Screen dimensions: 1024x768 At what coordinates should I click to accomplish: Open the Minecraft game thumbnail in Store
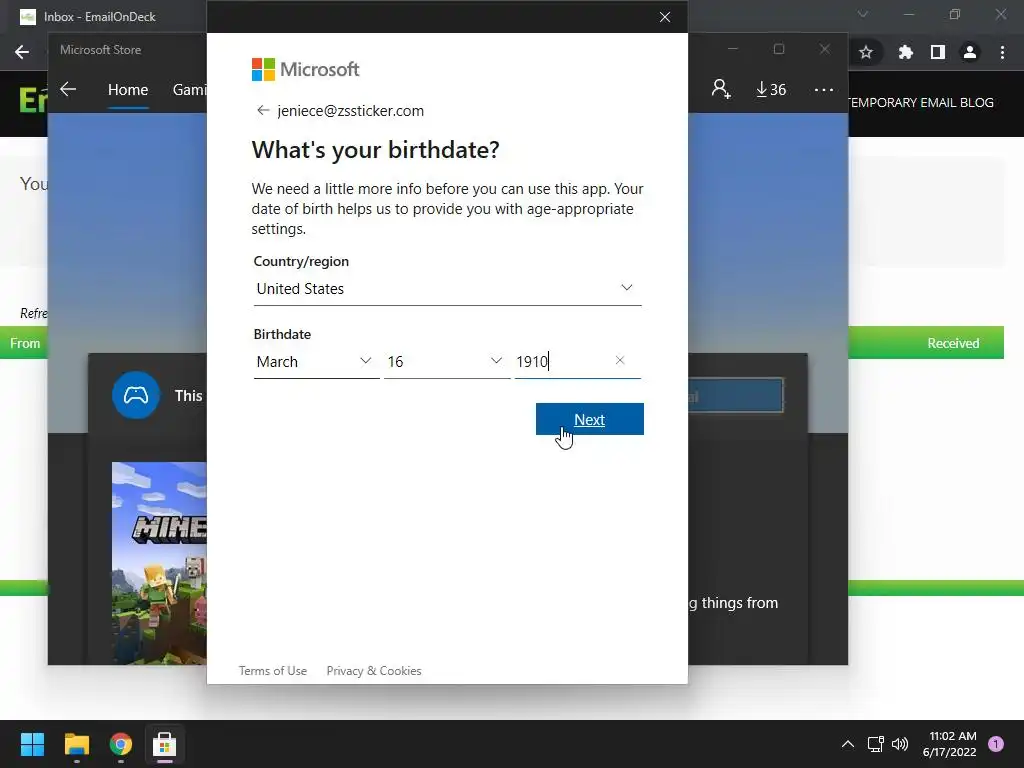[x=159, y=563]
